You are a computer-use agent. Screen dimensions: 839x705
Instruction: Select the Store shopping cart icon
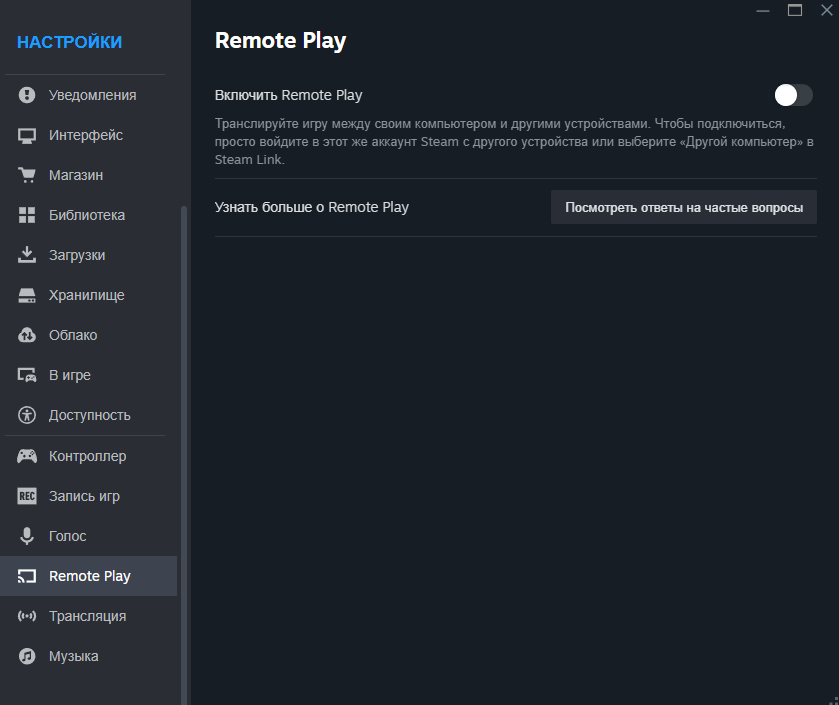(28, 175)
